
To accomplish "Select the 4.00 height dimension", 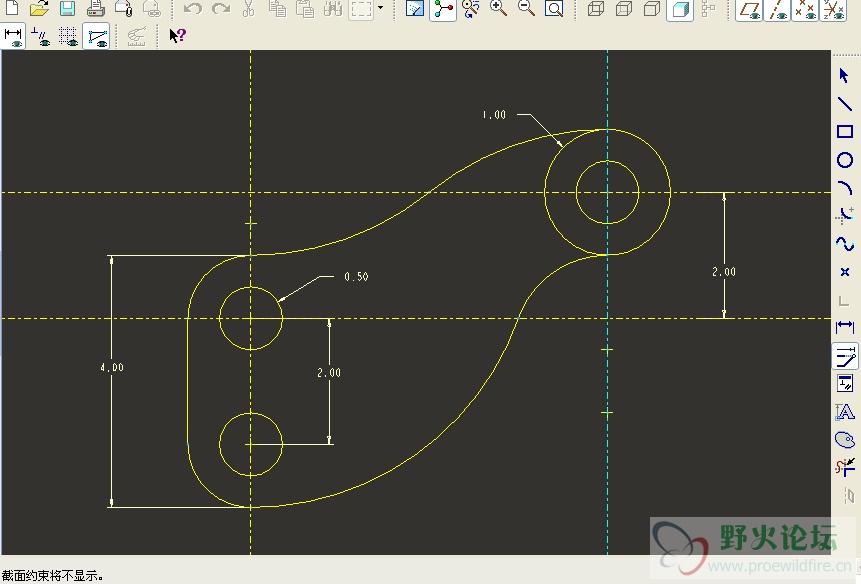I will [112, 368].
